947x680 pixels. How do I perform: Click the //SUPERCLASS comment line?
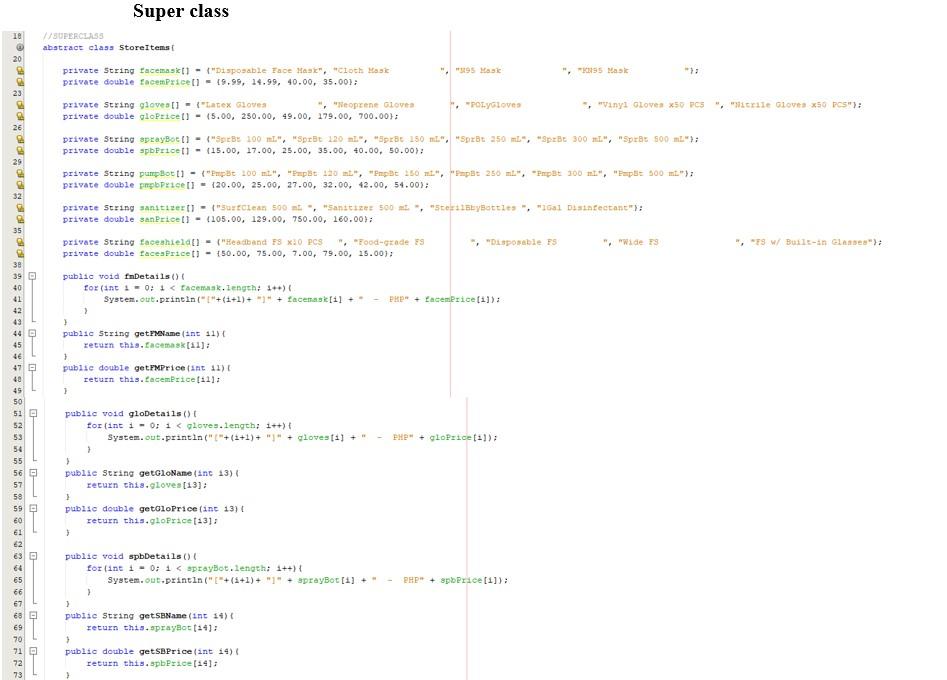[73, 36]
